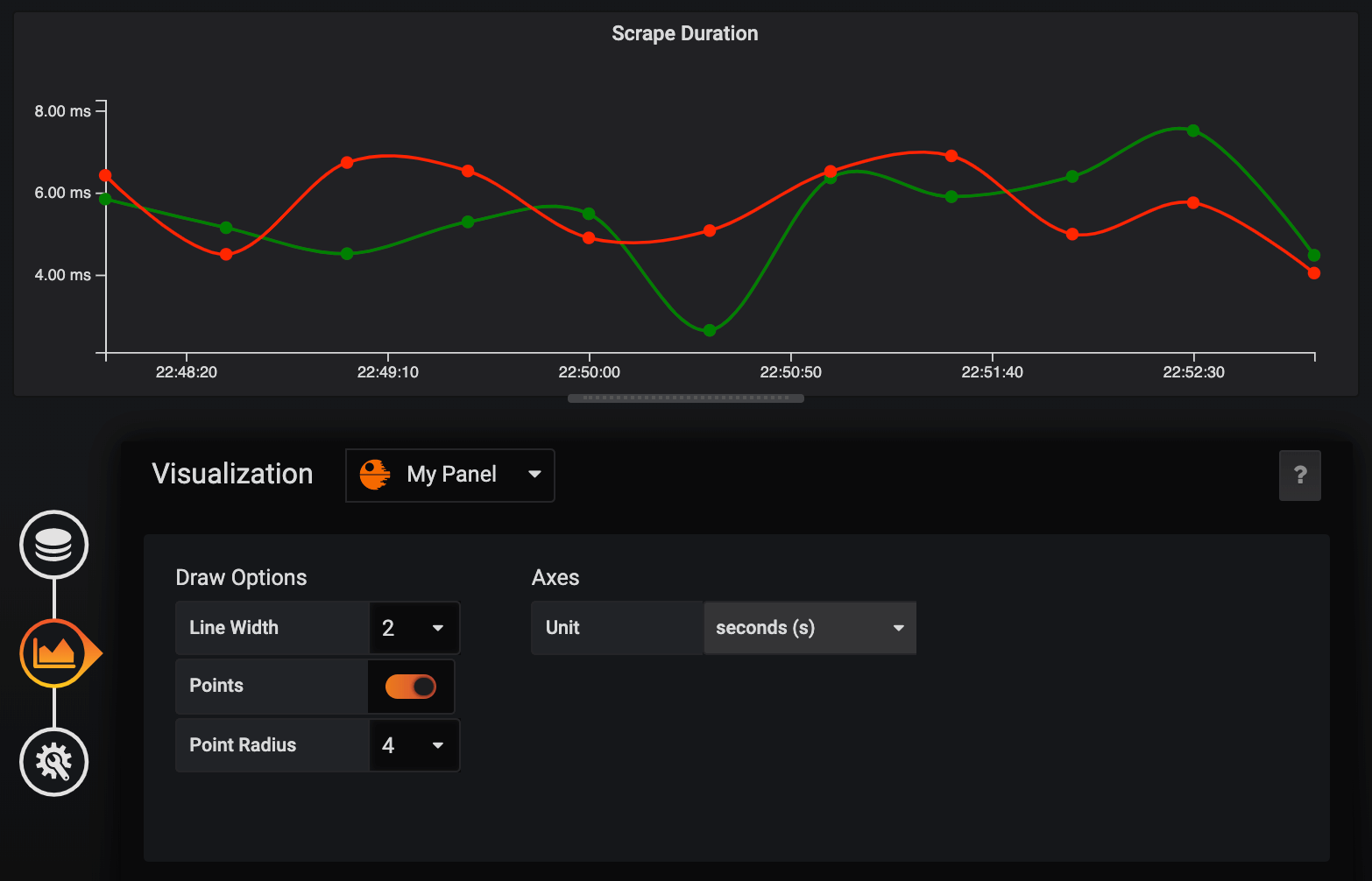
Task: Open the Queries database tab icon
Action: (x=54, y=545)
